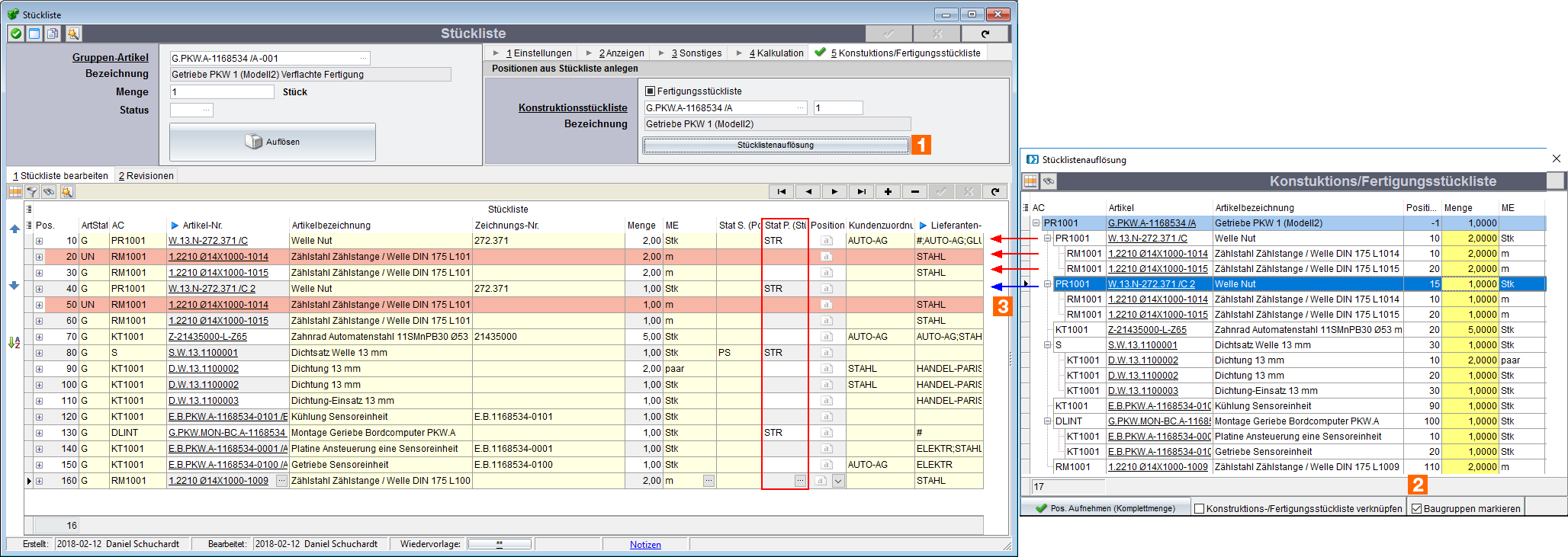The height and width of the screenshot is (557, 1568).
Task: Click Konstruktionsstückliste quantity field showing 1
Action: coord(838,107)
